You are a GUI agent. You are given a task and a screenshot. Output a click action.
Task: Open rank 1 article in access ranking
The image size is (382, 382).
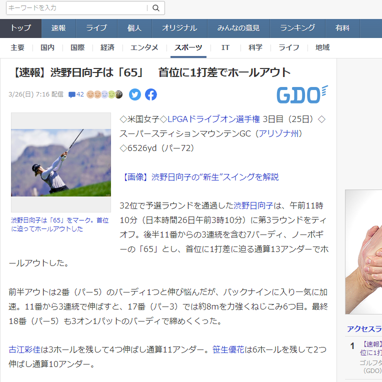(x=371, y=349)
